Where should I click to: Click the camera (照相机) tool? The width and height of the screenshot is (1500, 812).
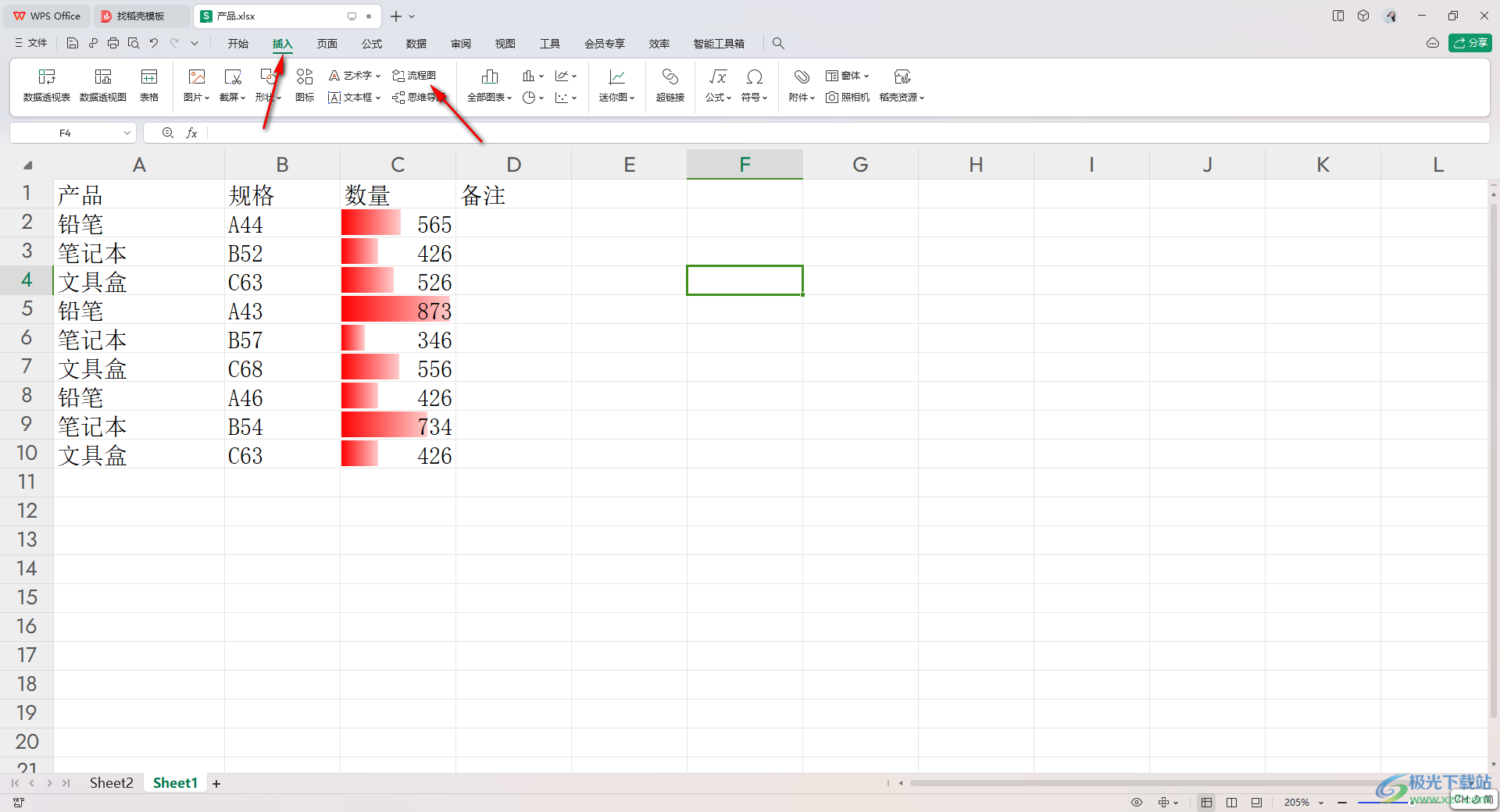848,98
